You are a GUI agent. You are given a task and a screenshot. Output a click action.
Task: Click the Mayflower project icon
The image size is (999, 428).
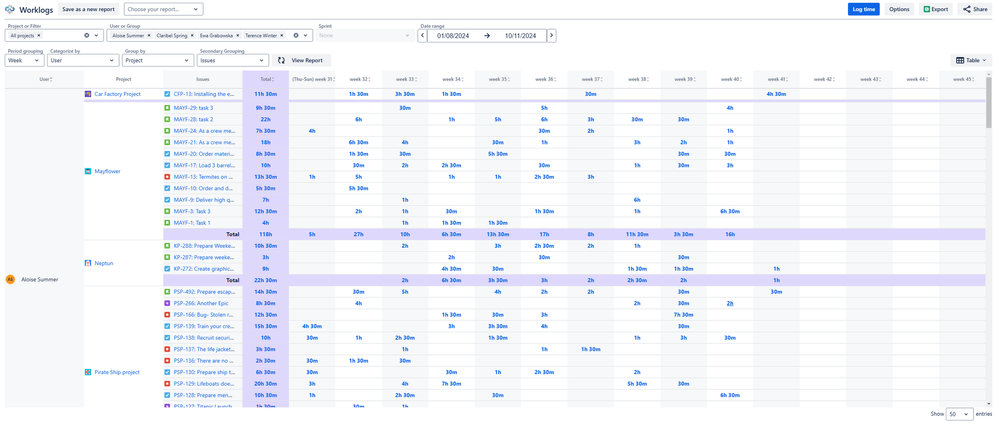tap(88, 171)
